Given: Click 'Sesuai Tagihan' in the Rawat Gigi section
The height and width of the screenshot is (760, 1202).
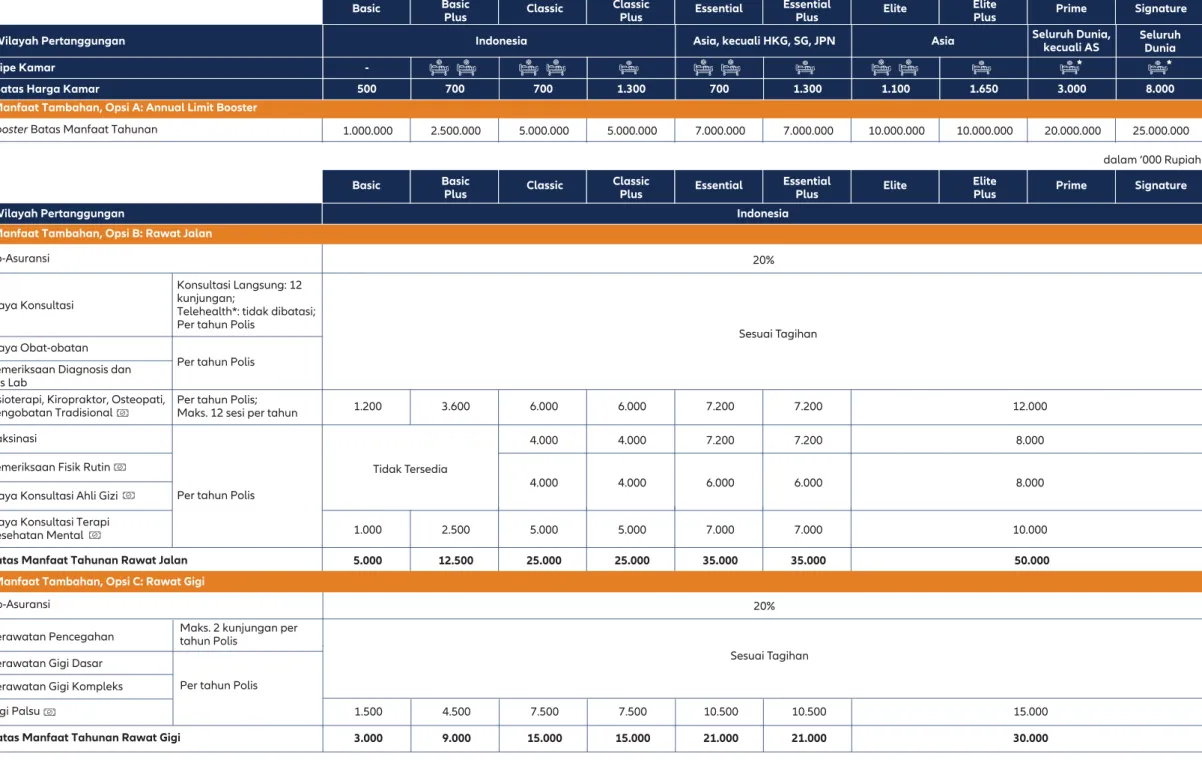Looking at the screenshot, I should pyautogui.click(x=770, y=656).
